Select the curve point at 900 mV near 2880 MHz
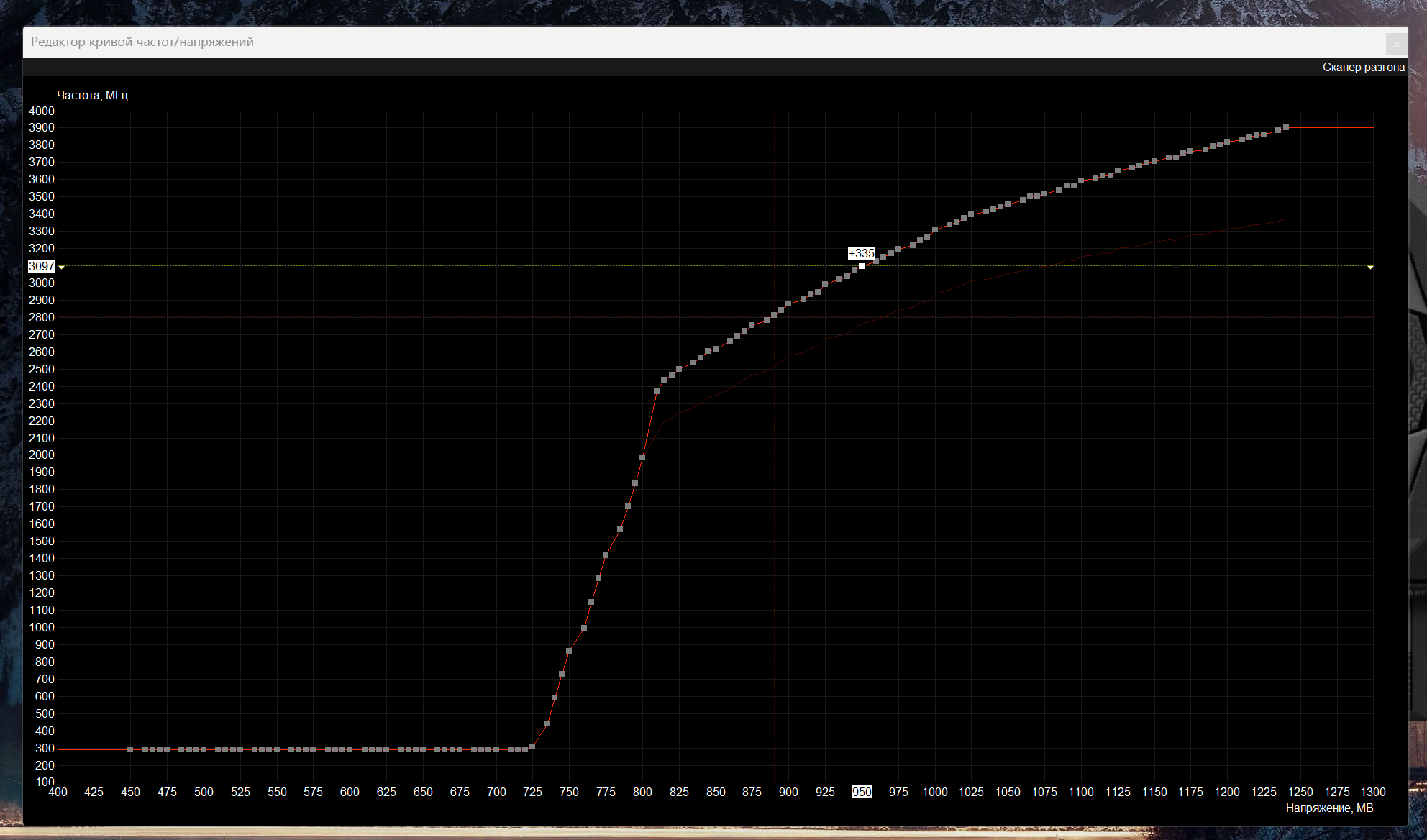The image size is (1427, 840). point(788,303)
